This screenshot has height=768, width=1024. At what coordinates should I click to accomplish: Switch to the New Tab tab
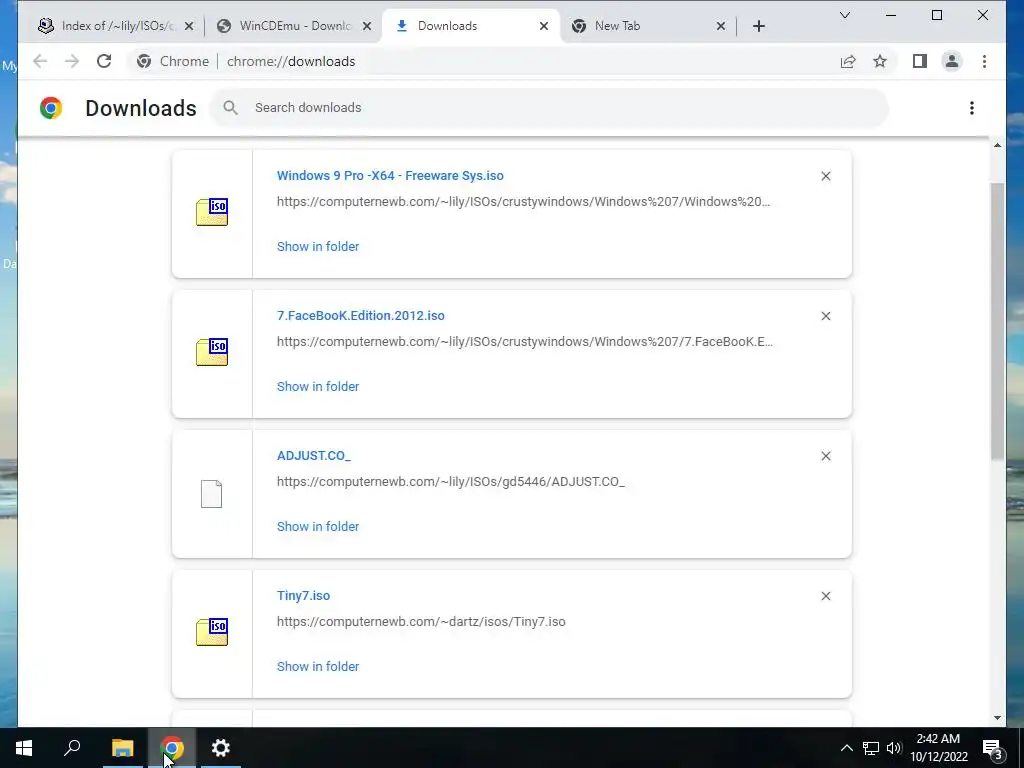tap(647, 26)
